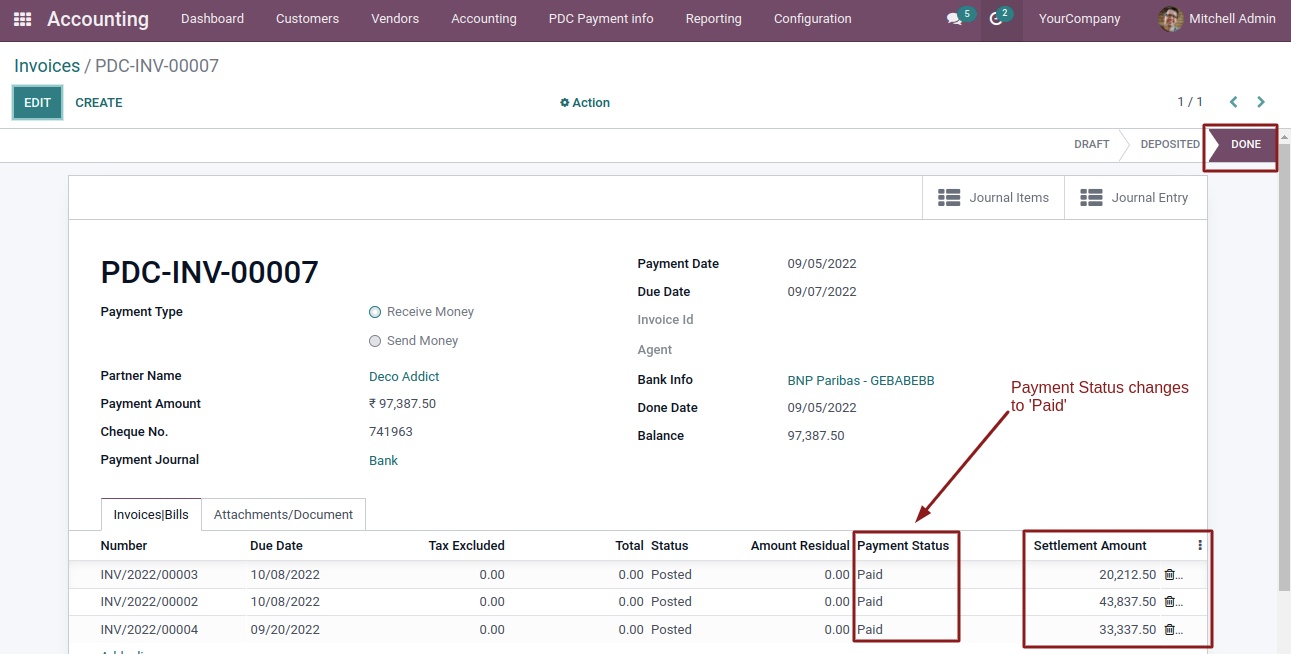Delete line INV/2022/00003 trash icon
Screen dimensions: 1291x654
pyautogui.click(x=1170, y=575)
